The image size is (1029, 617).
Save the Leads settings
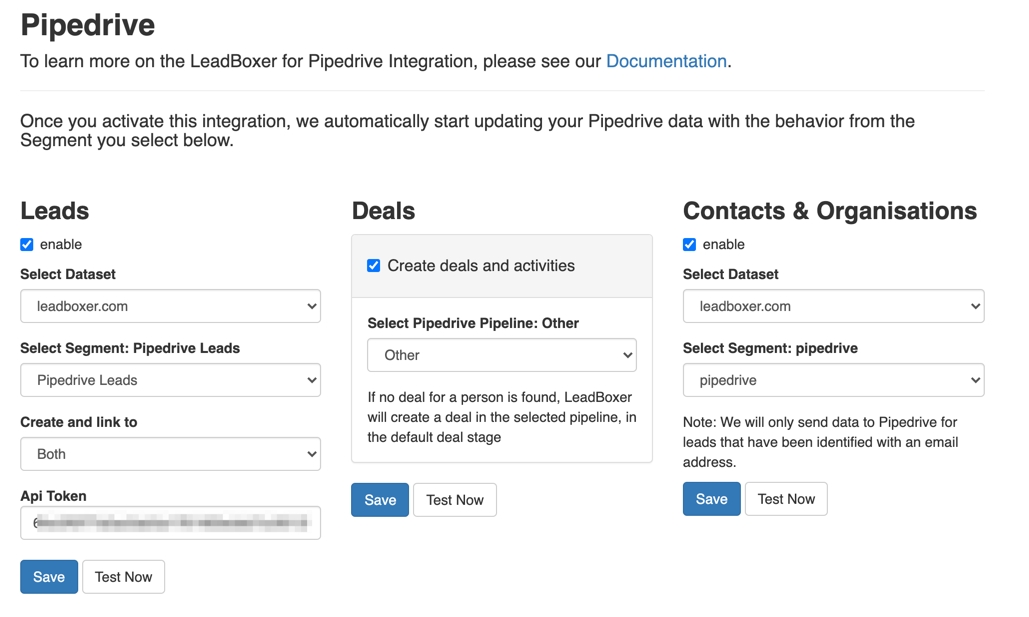[x=49, y=577]
